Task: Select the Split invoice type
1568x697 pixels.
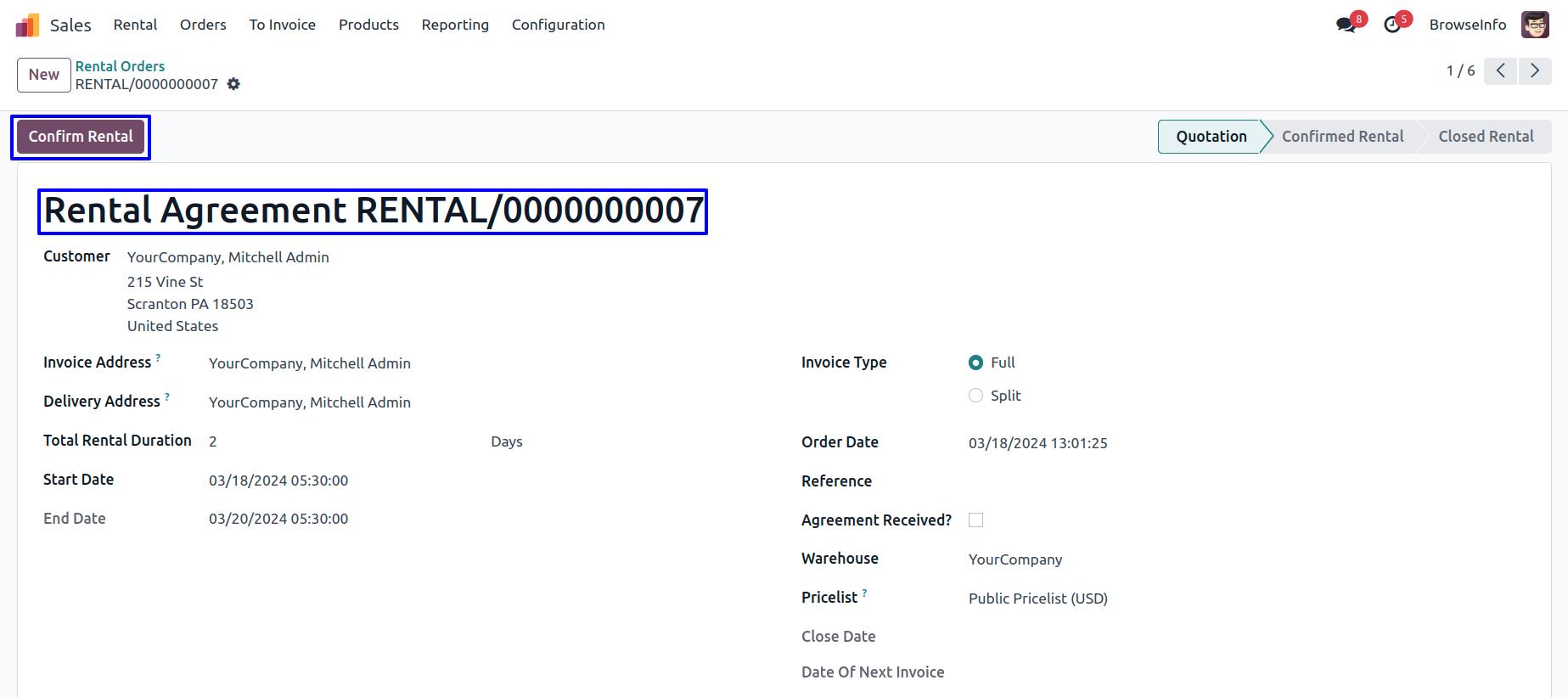Action: pos(975,396)
